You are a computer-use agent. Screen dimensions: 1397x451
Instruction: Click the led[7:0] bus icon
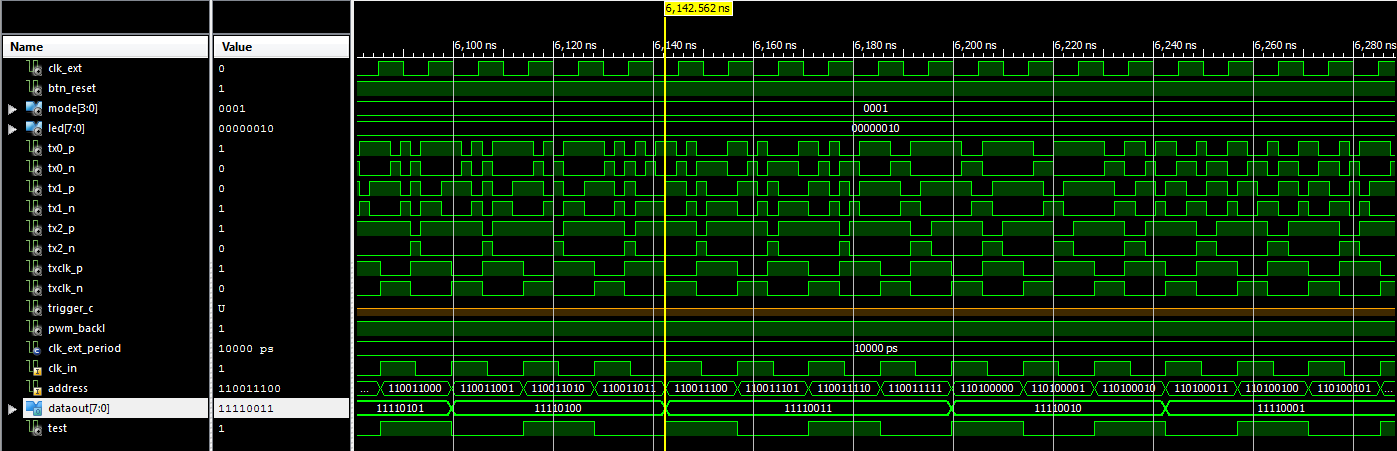[x=34, y=128]
